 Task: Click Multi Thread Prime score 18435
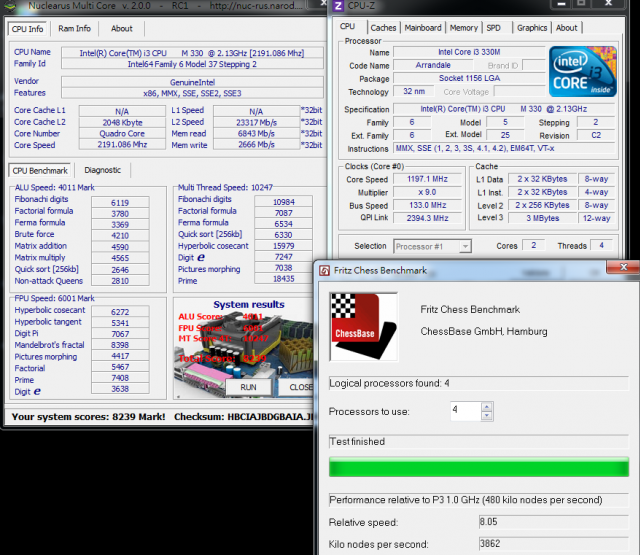point(283,279)
